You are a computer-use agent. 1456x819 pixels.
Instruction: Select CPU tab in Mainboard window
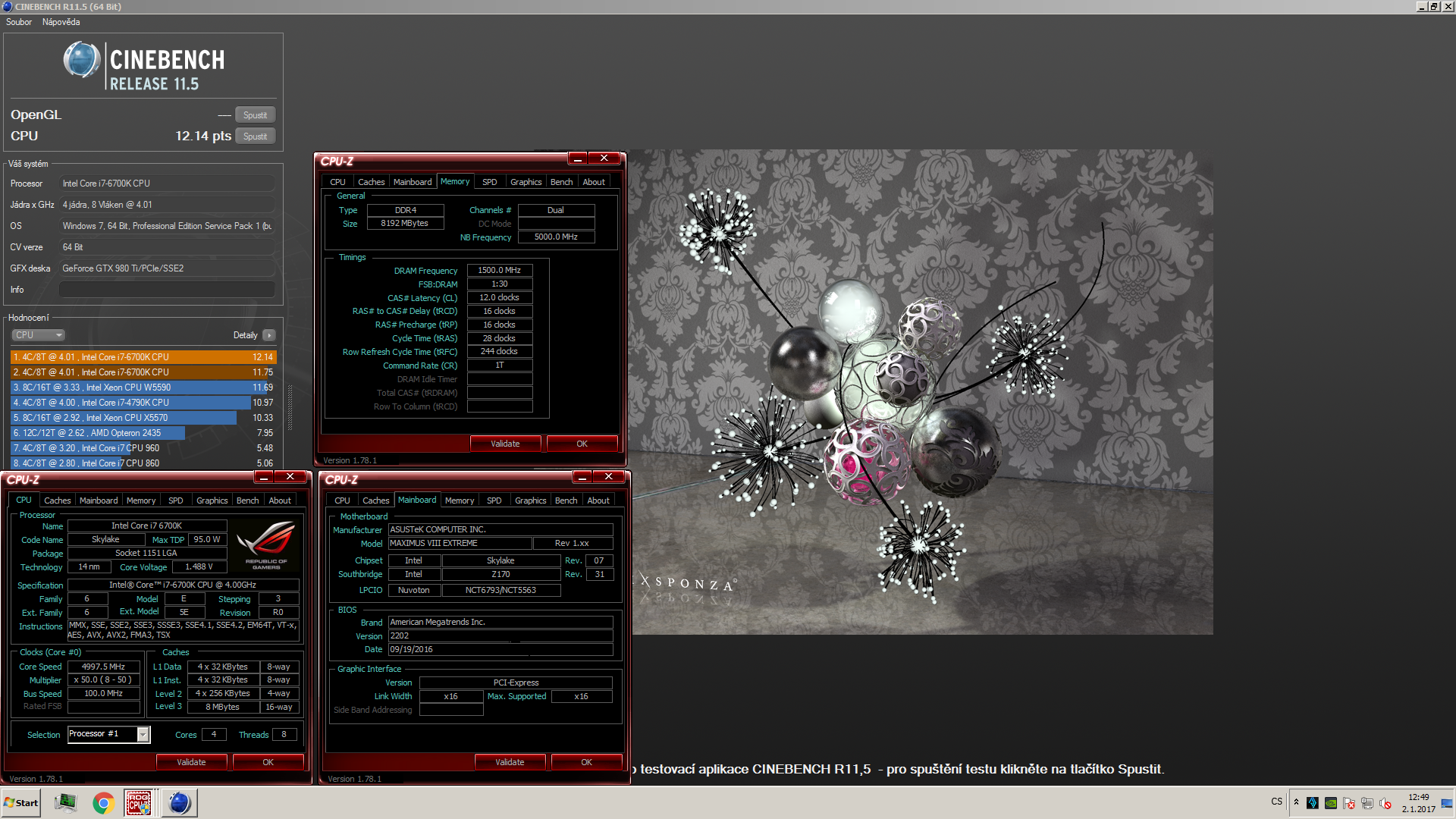342,500
